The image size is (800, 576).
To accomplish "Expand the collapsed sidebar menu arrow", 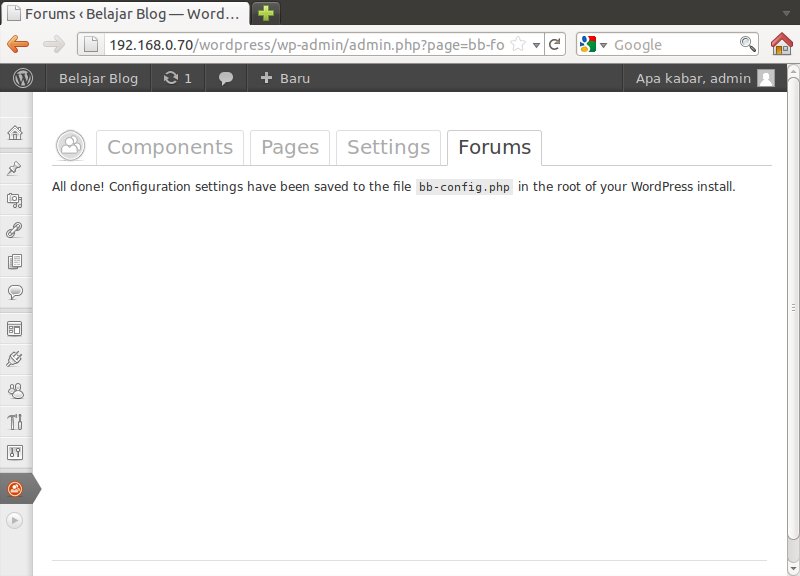I will (15, 520).
